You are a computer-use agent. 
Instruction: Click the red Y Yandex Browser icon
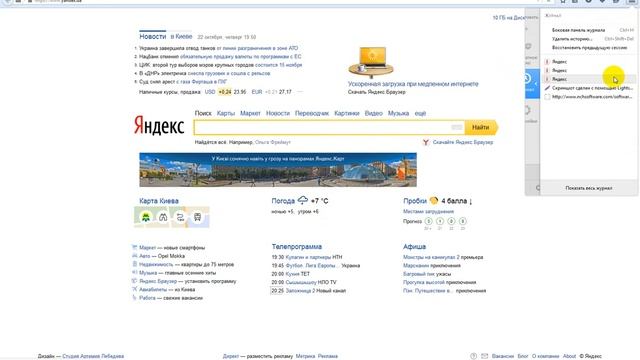coord(426,142)
